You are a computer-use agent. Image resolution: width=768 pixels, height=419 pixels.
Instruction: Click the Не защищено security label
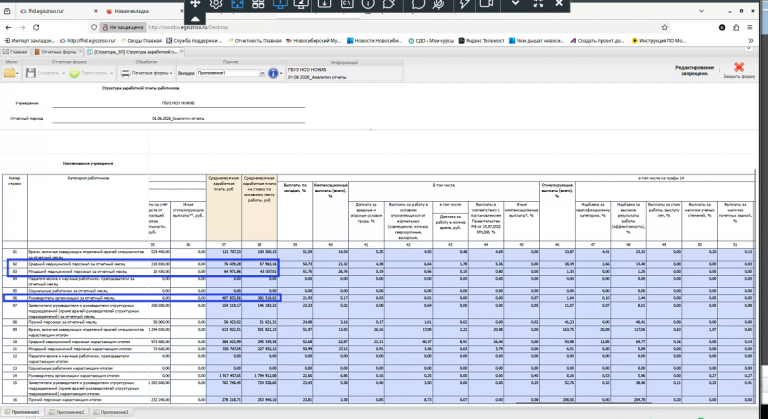tap(122, 27)
